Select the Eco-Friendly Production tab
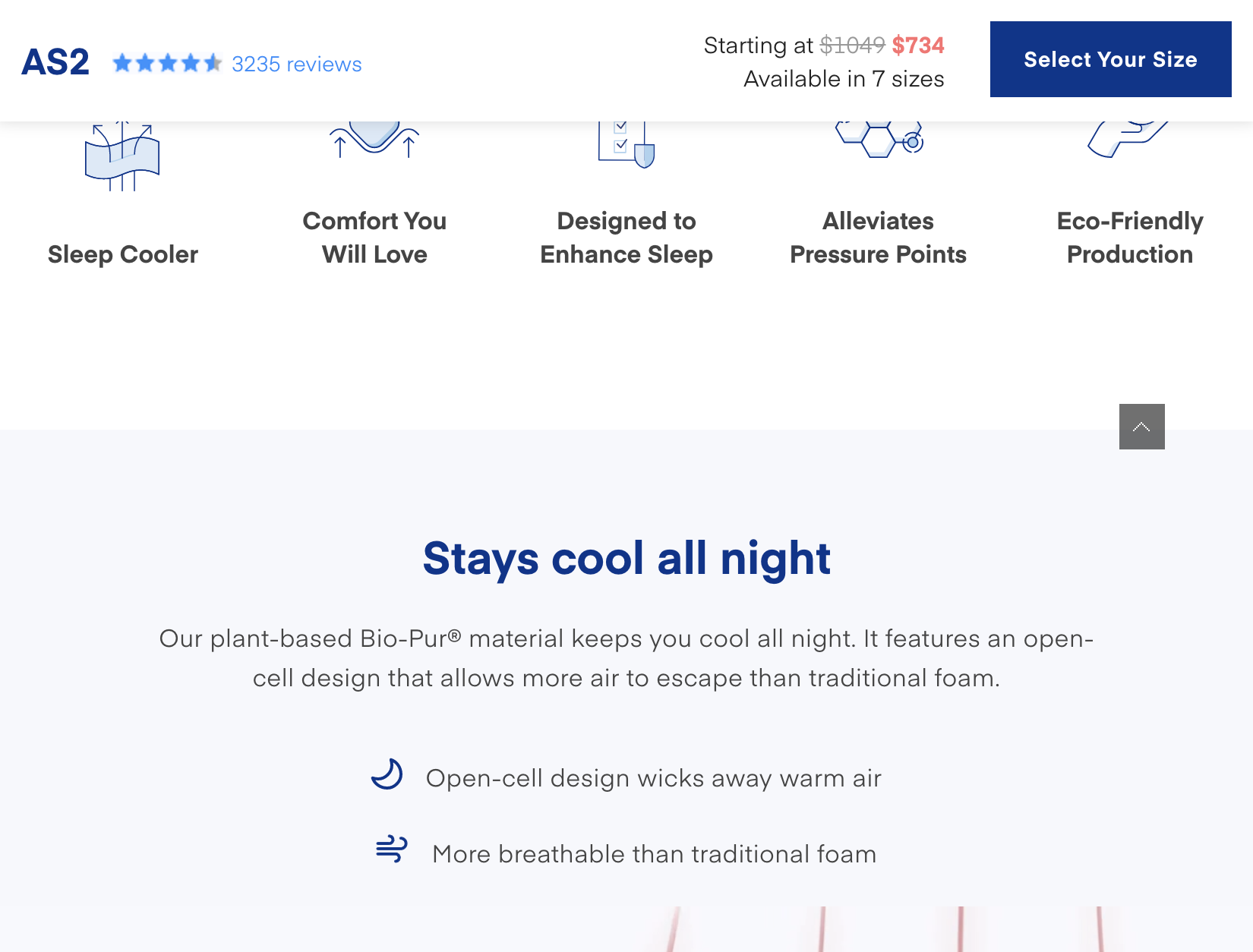 [1130, 238]
